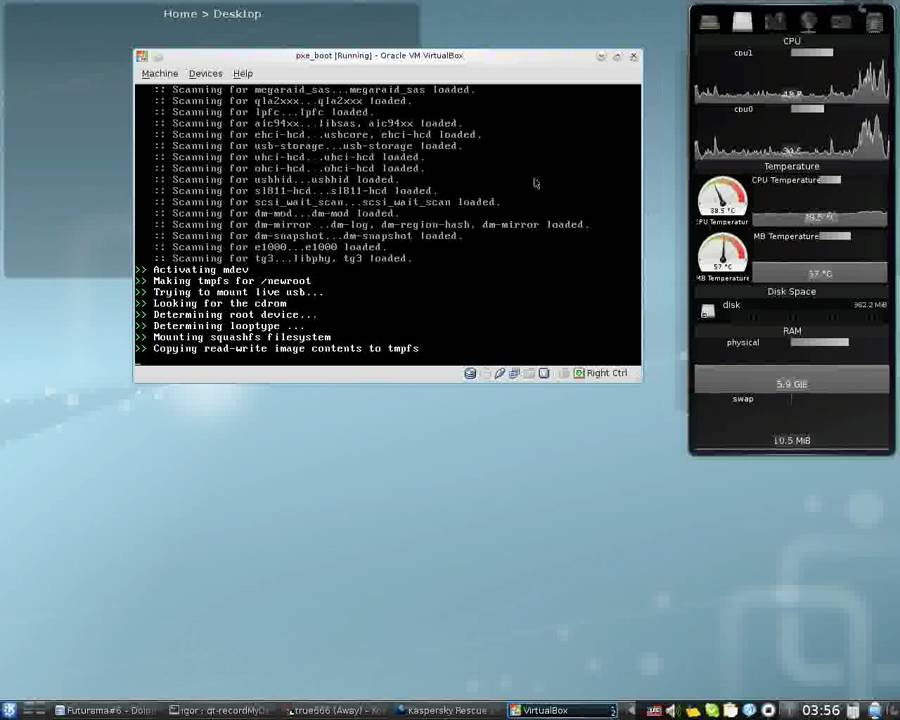Click the Desktop breadcrumb in folder view widget
The image size is (900, 720).
pos(237,14)
